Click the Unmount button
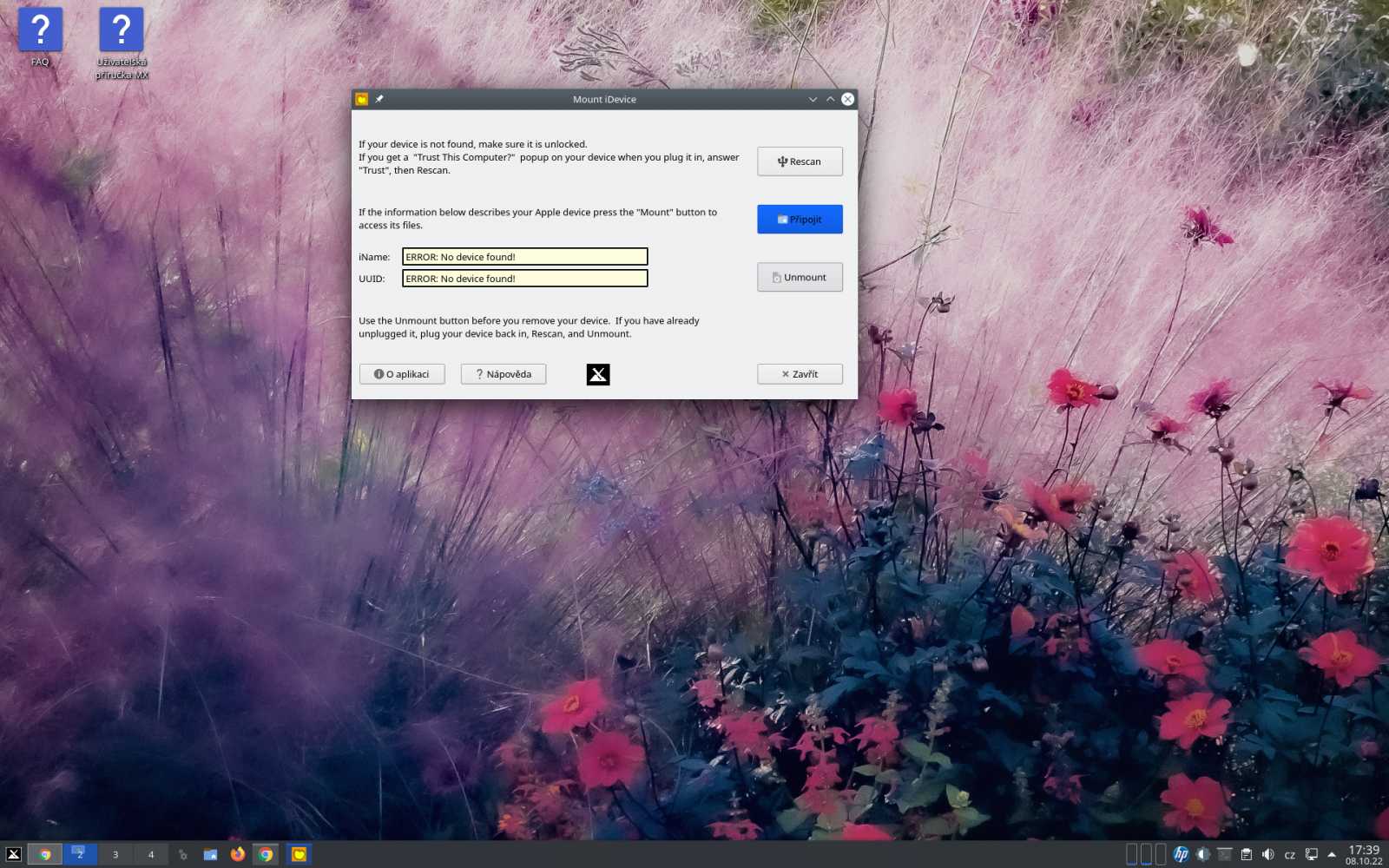The height and width of the screenshot is (868, 1389). click(x=800, y=278)
